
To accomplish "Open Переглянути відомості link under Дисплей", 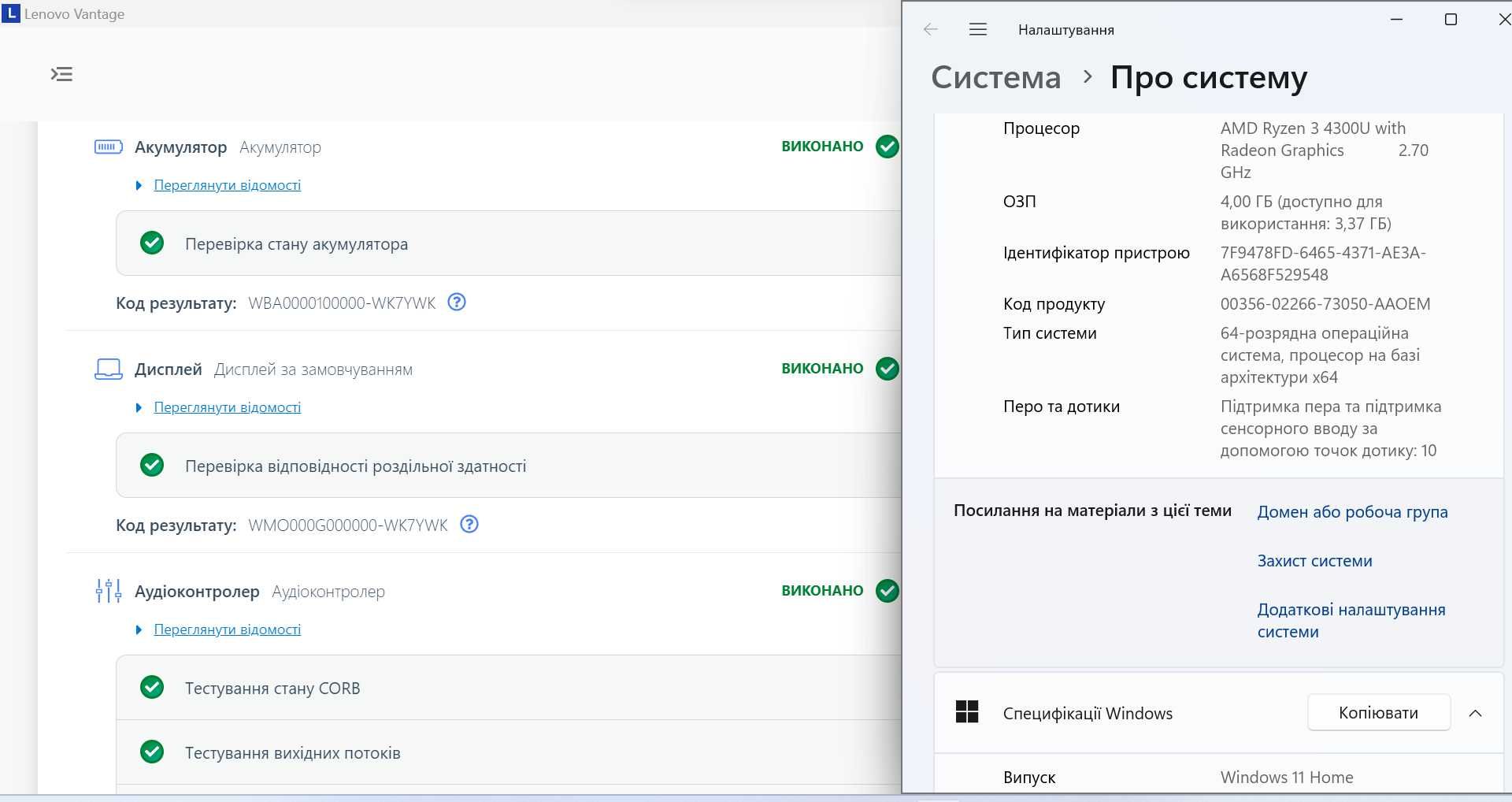I will (x=227, y=407).
